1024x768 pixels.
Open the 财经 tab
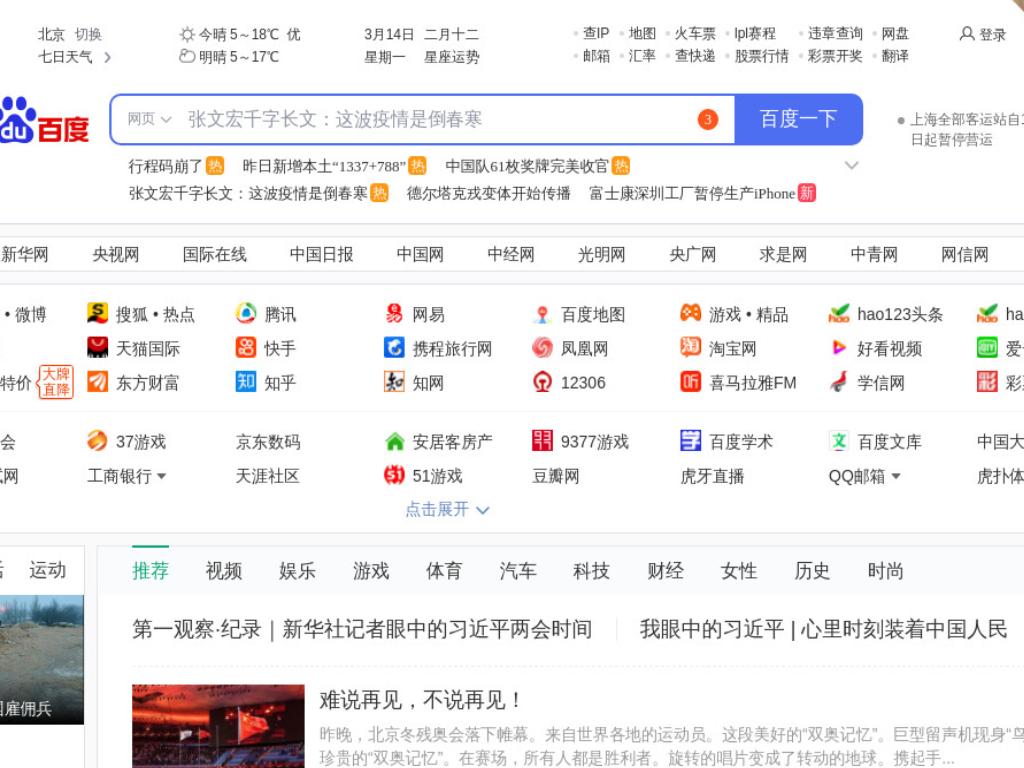click(665, 571)
